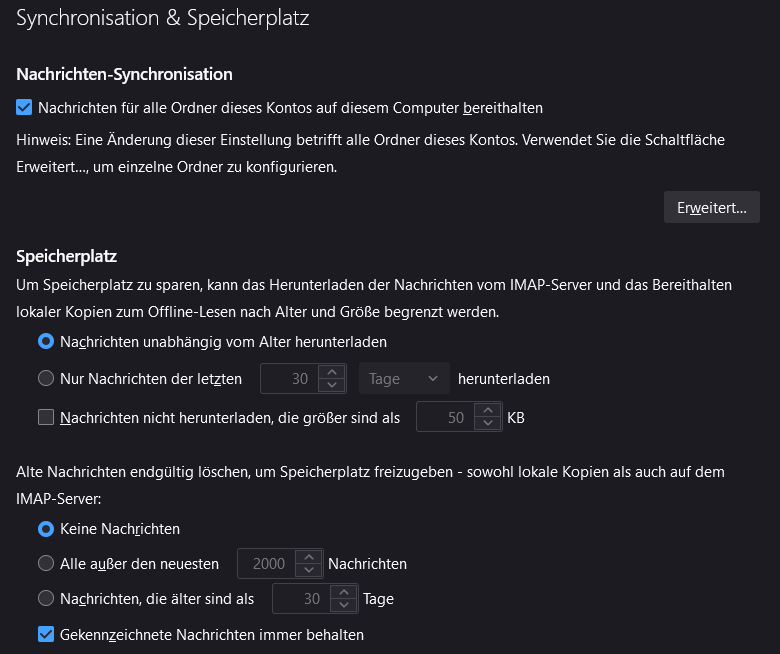Enable not downloading messages larger than limit
The height and width of the screenshot is (654, 780).
point(46,417)
